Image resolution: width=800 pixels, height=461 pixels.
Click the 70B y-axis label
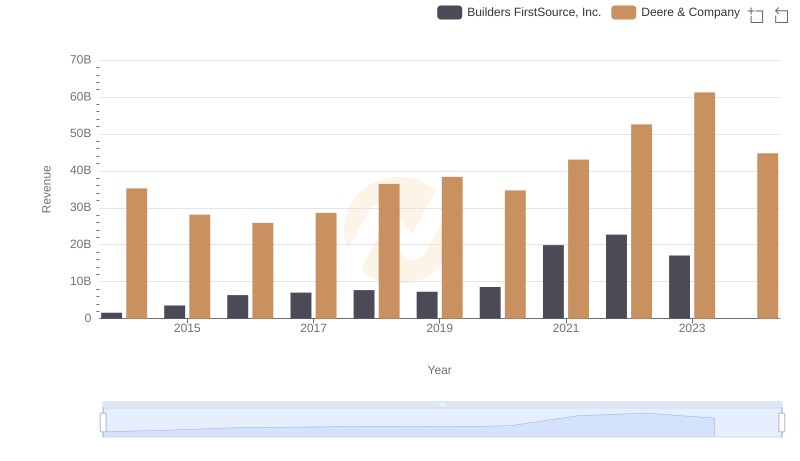[81, 60]
